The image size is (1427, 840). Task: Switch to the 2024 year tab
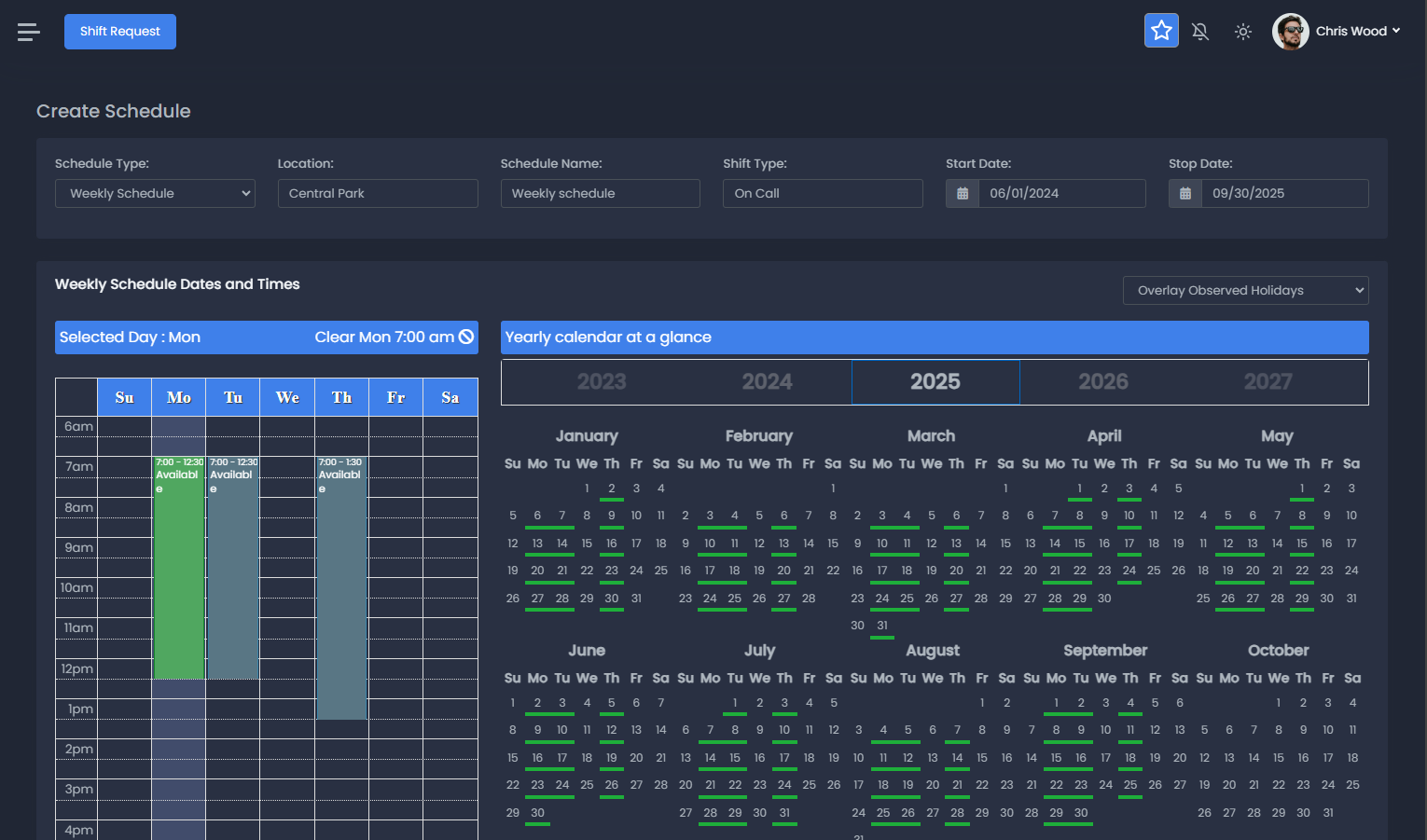pos(767,381)
